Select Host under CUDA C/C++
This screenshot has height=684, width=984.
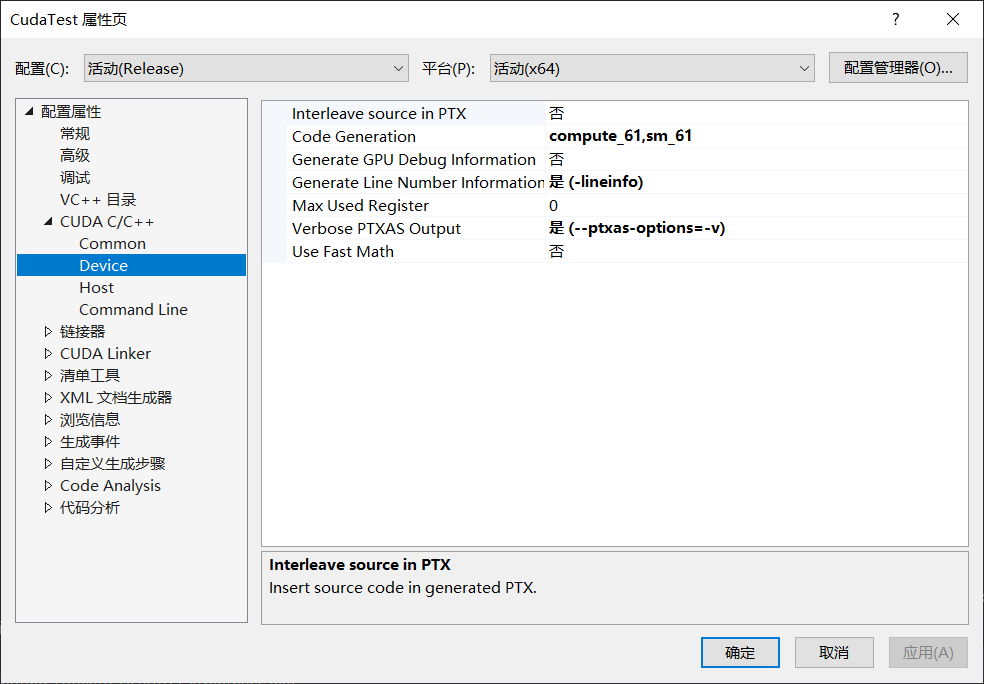coord(96,287)
